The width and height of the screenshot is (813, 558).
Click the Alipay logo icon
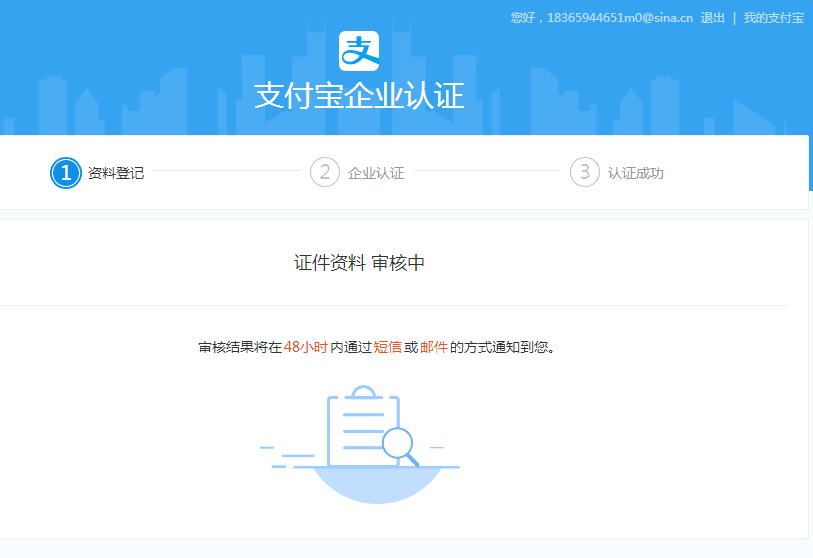point(359,51)
